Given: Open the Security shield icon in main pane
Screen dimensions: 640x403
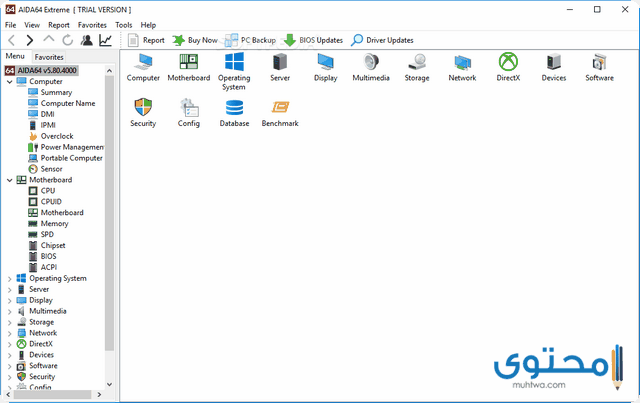Looking at the screenshot, I should pos(143,113).
